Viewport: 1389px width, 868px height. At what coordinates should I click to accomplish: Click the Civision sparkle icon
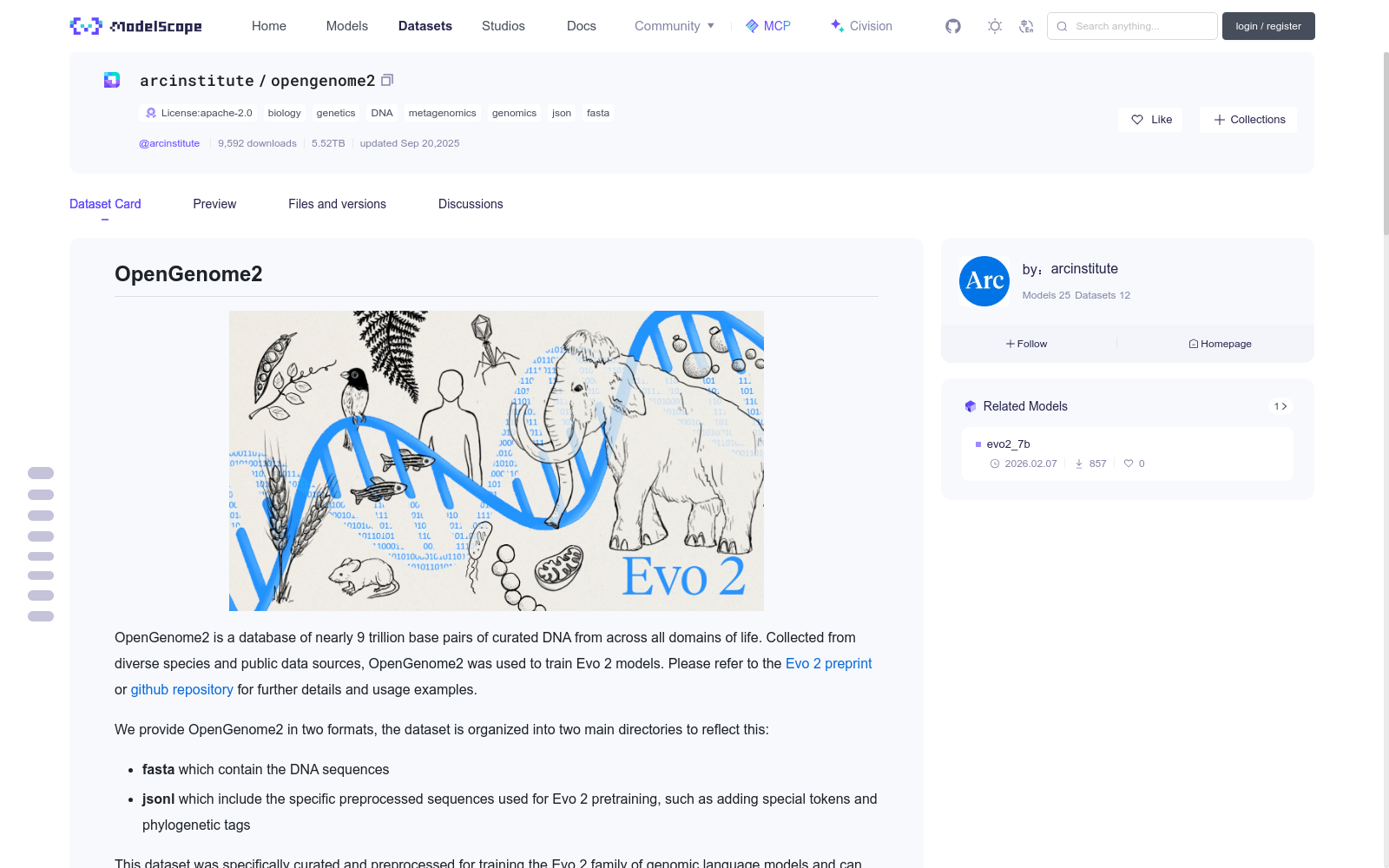[837, 26]
